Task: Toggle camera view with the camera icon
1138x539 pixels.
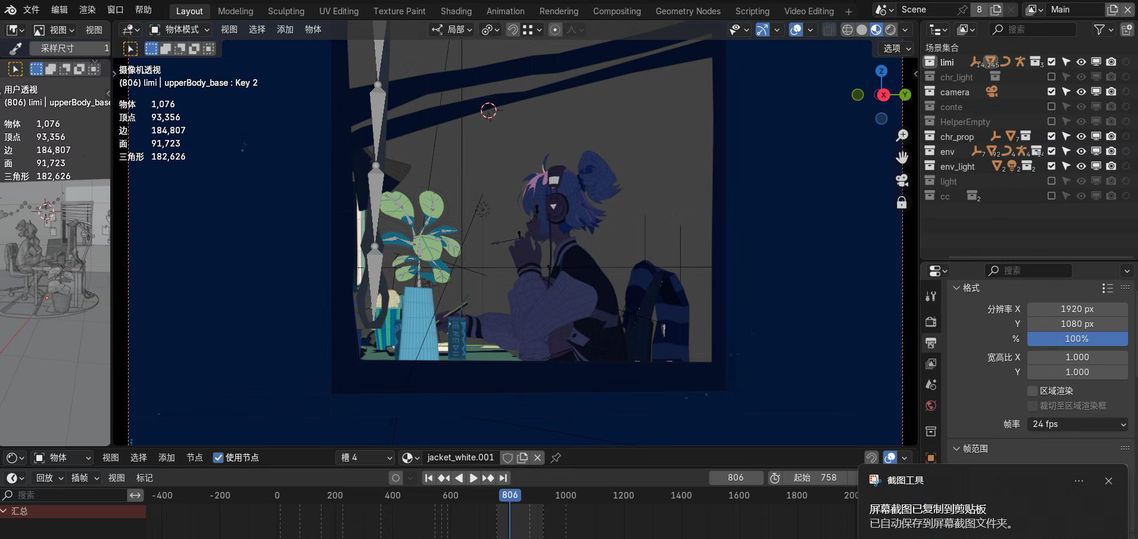Action: [902, 180]
